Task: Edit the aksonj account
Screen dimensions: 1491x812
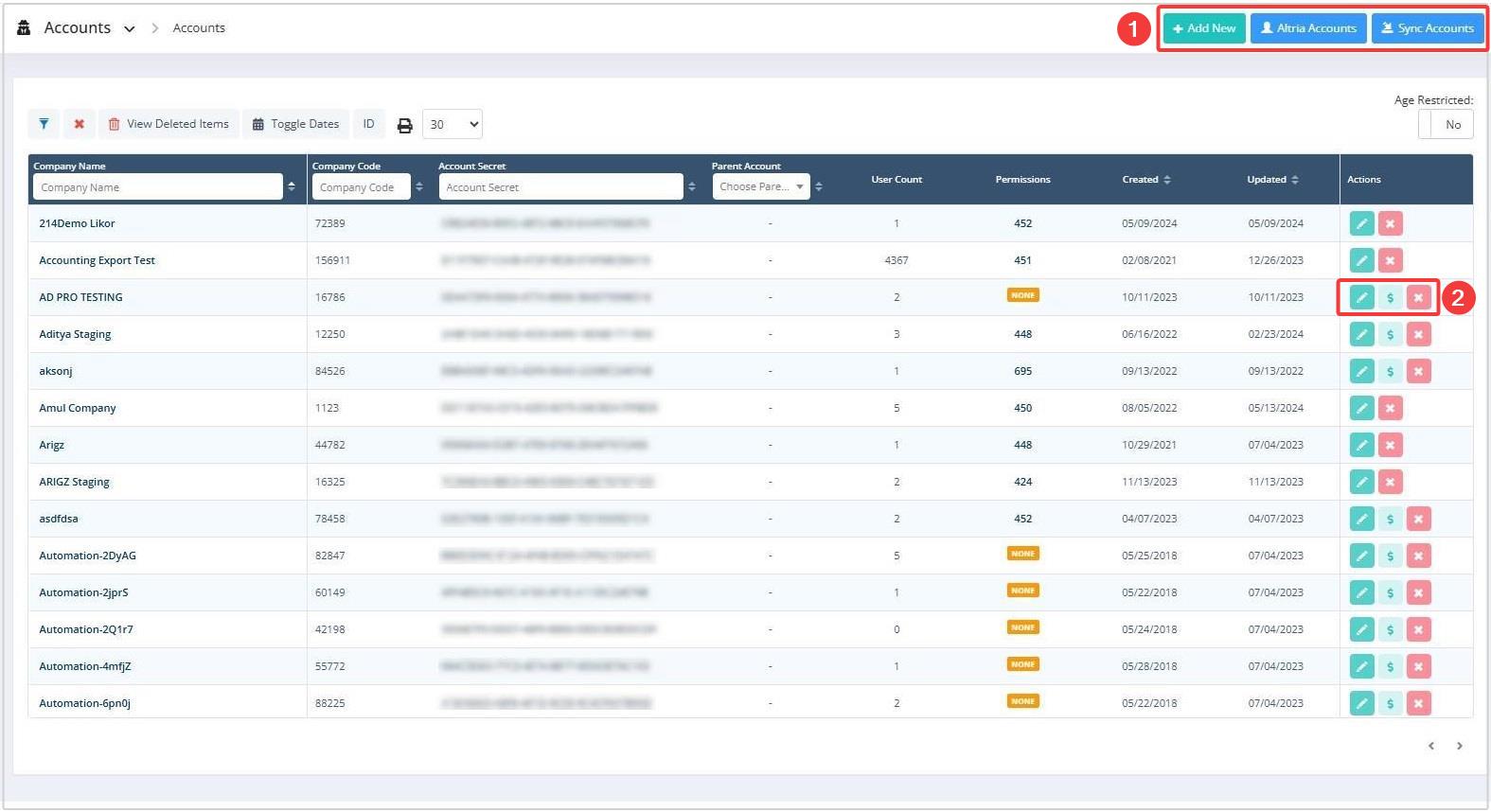Action: [x=1361, y=371]
